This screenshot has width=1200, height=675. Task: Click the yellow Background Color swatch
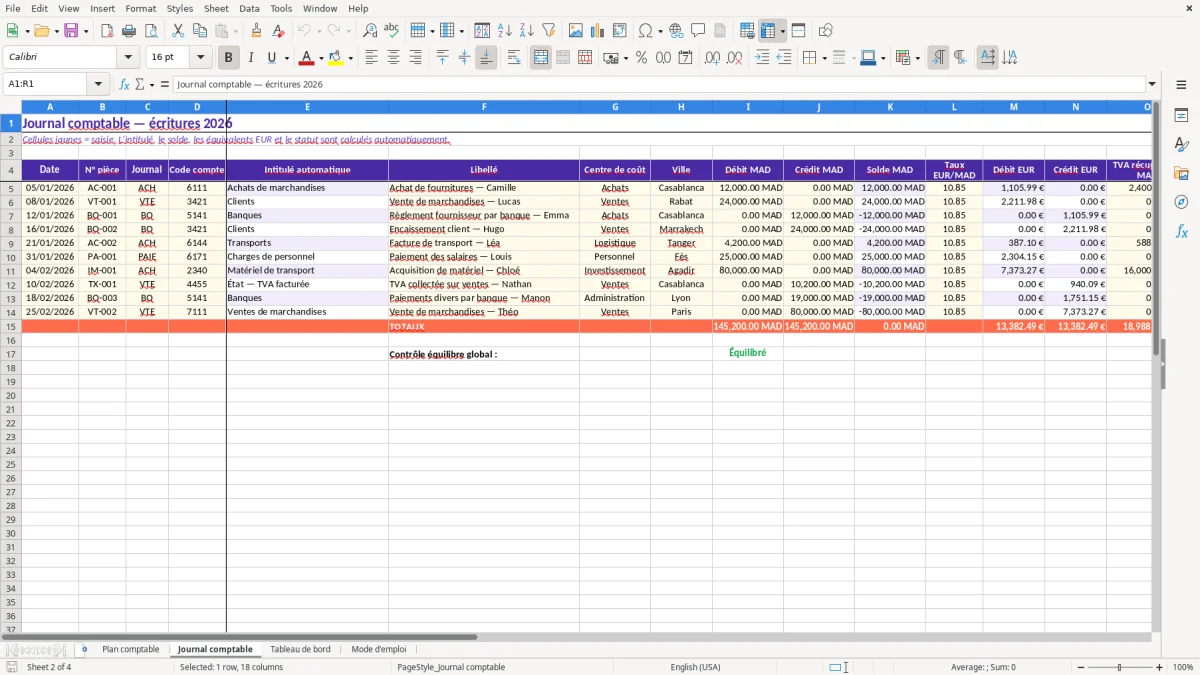click(336, 58)
